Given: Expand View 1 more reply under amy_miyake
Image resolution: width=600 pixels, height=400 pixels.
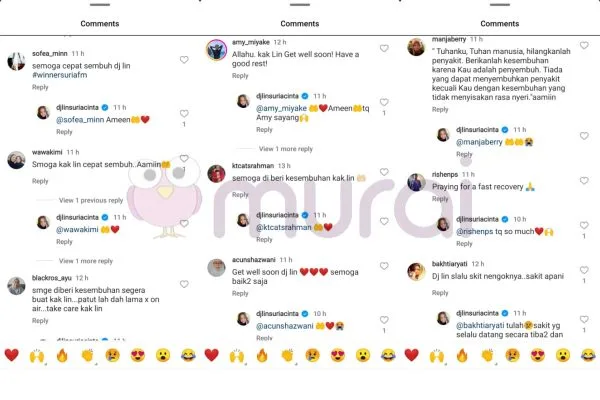Looking at the screenshot, I should coord(286,149).
